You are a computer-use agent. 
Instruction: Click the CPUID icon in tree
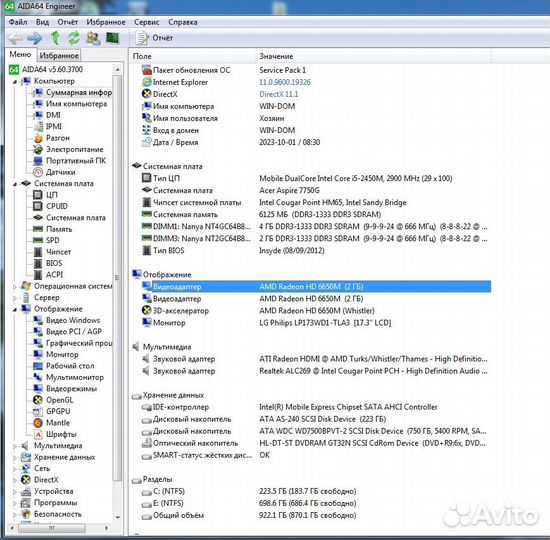coord(38,206)
